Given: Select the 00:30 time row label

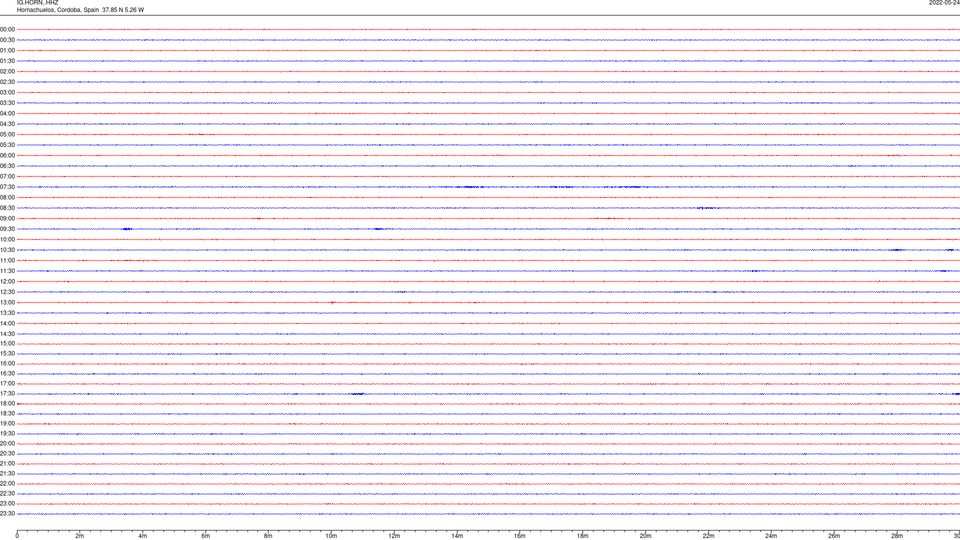Looking at the screenshot, I should coord(7,40).
